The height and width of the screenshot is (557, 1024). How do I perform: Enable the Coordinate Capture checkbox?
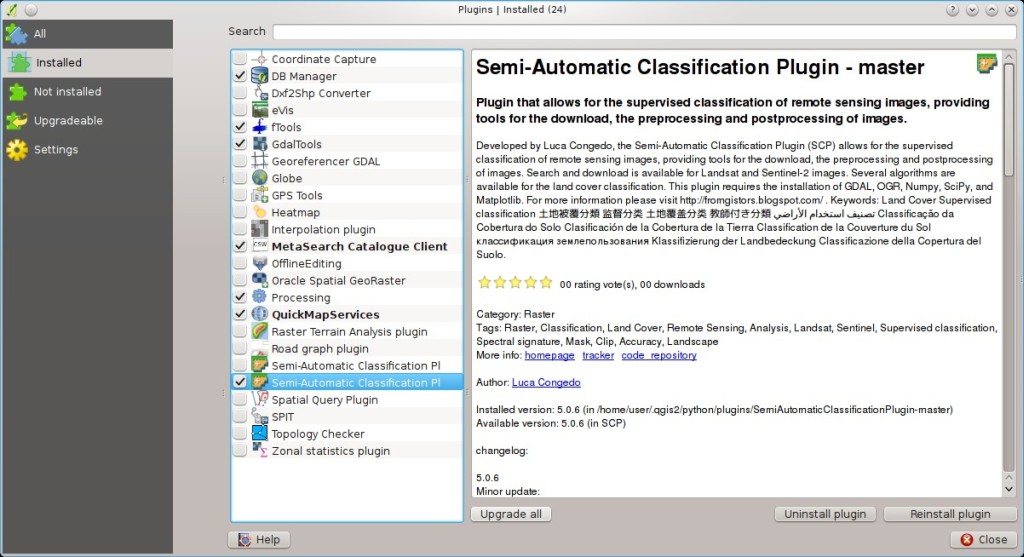tap(240, 59)
